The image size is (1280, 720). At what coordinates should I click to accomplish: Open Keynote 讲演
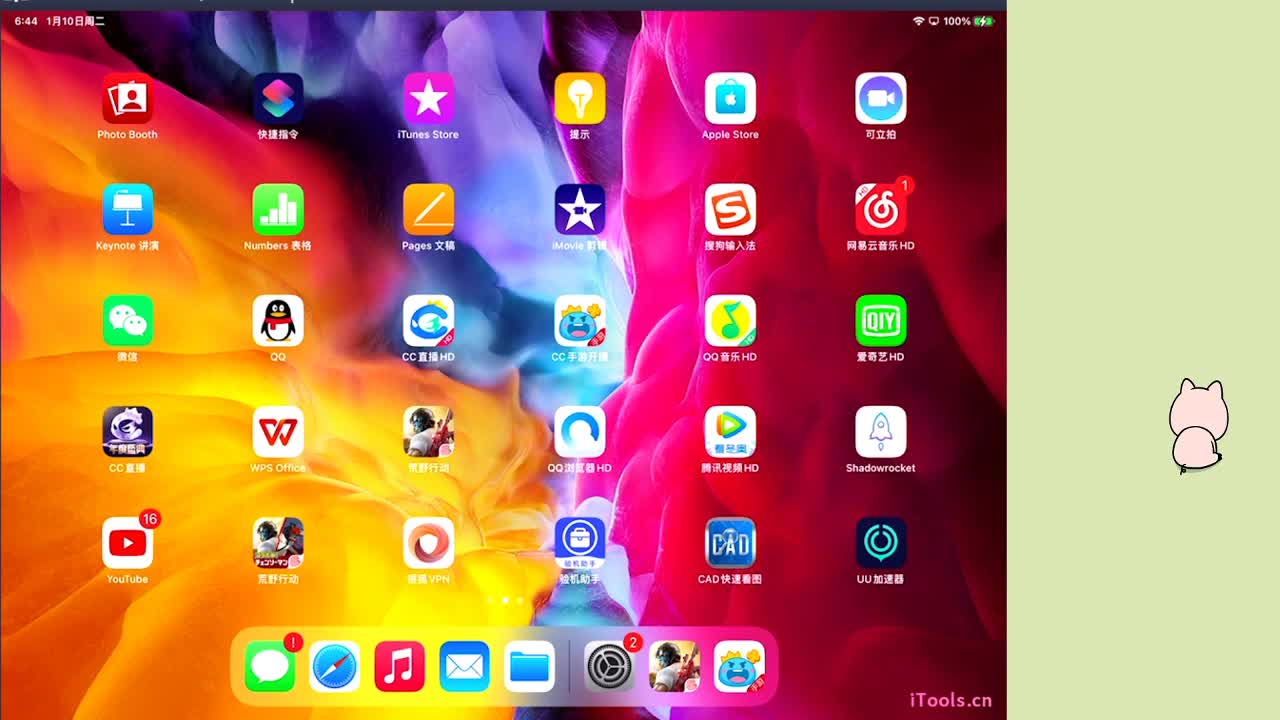click(x=128, y=209)
